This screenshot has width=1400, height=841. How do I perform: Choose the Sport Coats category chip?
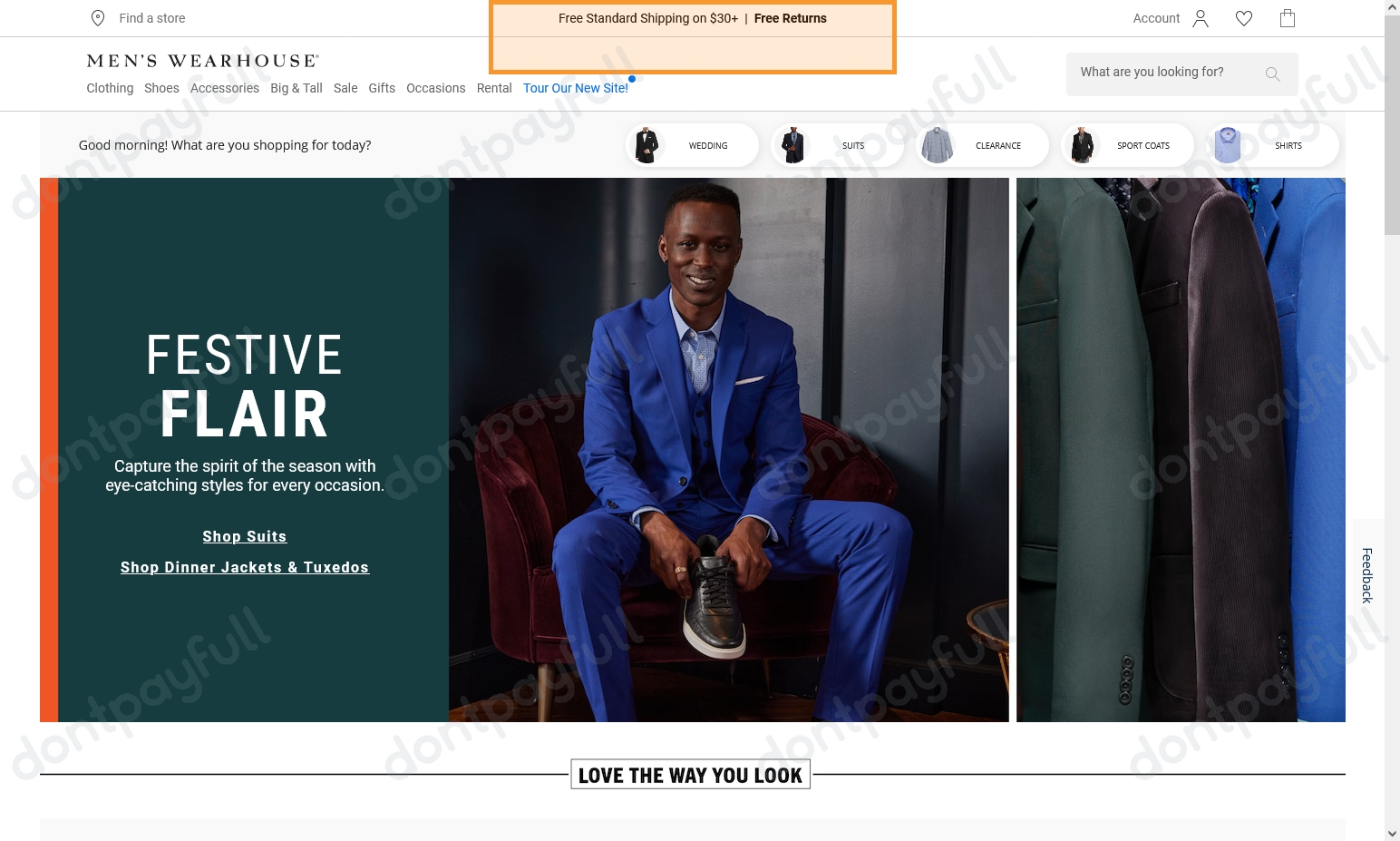coord(1127,145)
